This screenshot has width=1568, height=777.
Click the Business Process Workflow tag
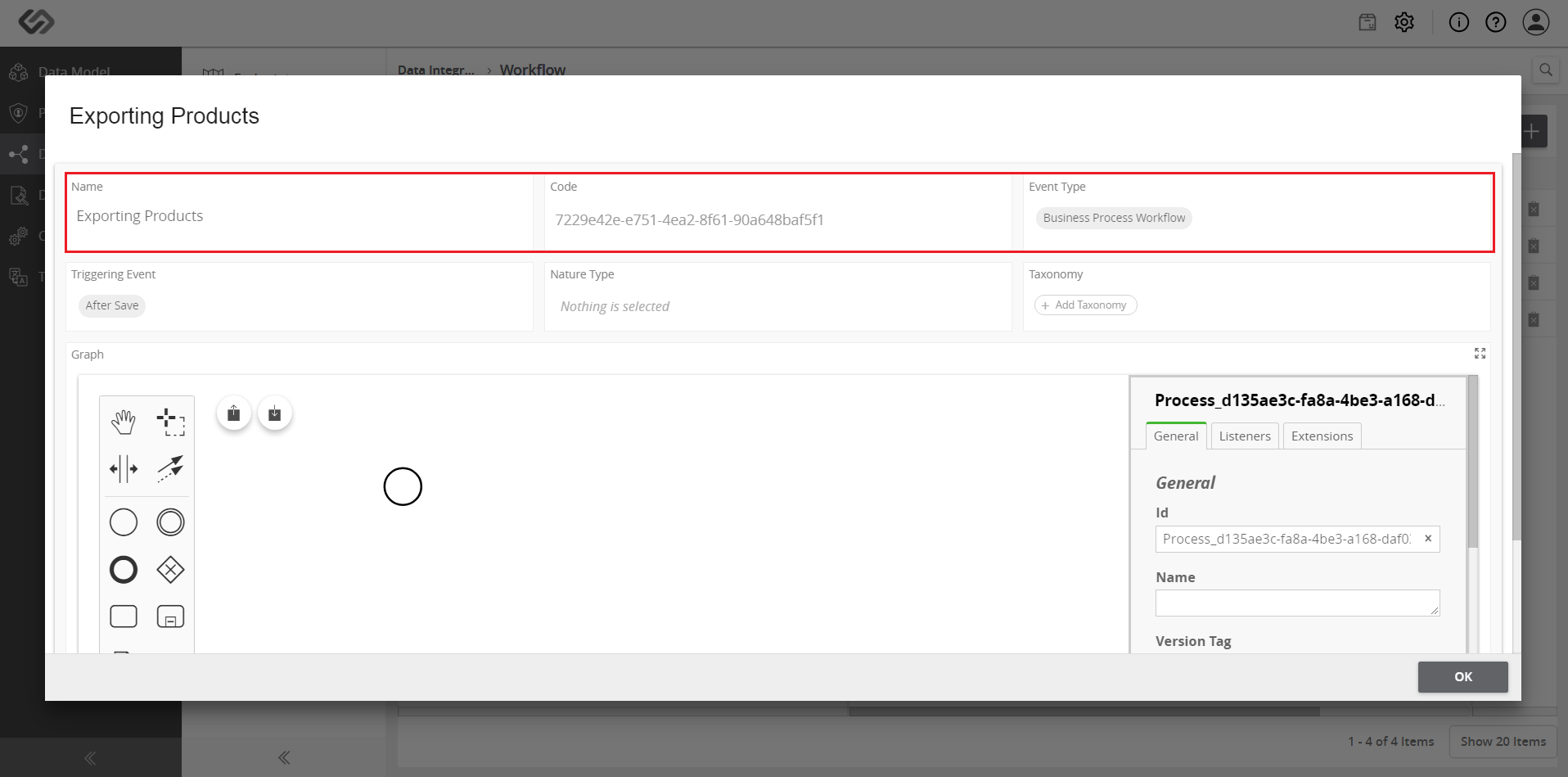[1114, 218]
